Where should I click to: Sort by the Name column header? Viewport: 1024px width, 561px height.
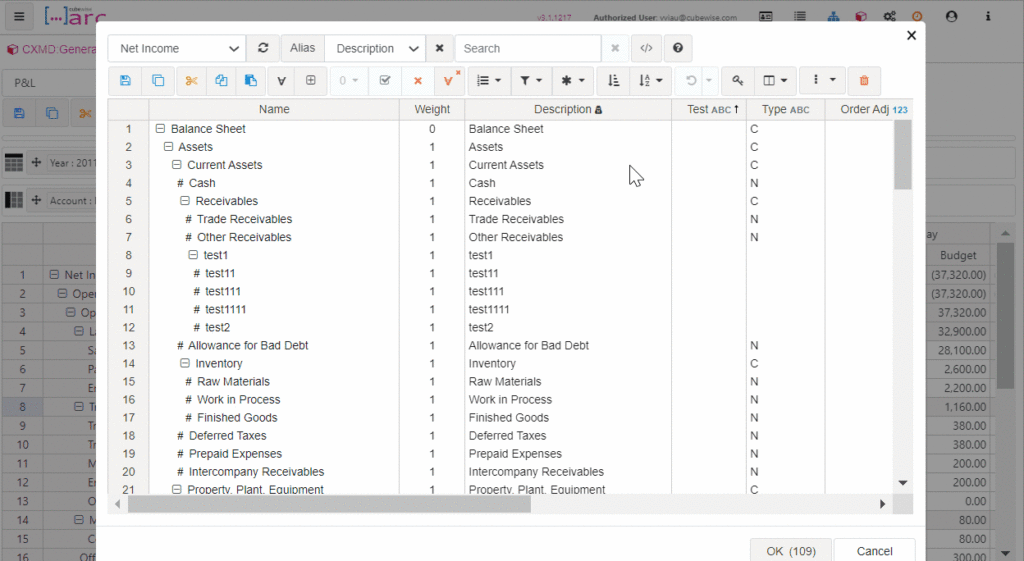(274, 109)
